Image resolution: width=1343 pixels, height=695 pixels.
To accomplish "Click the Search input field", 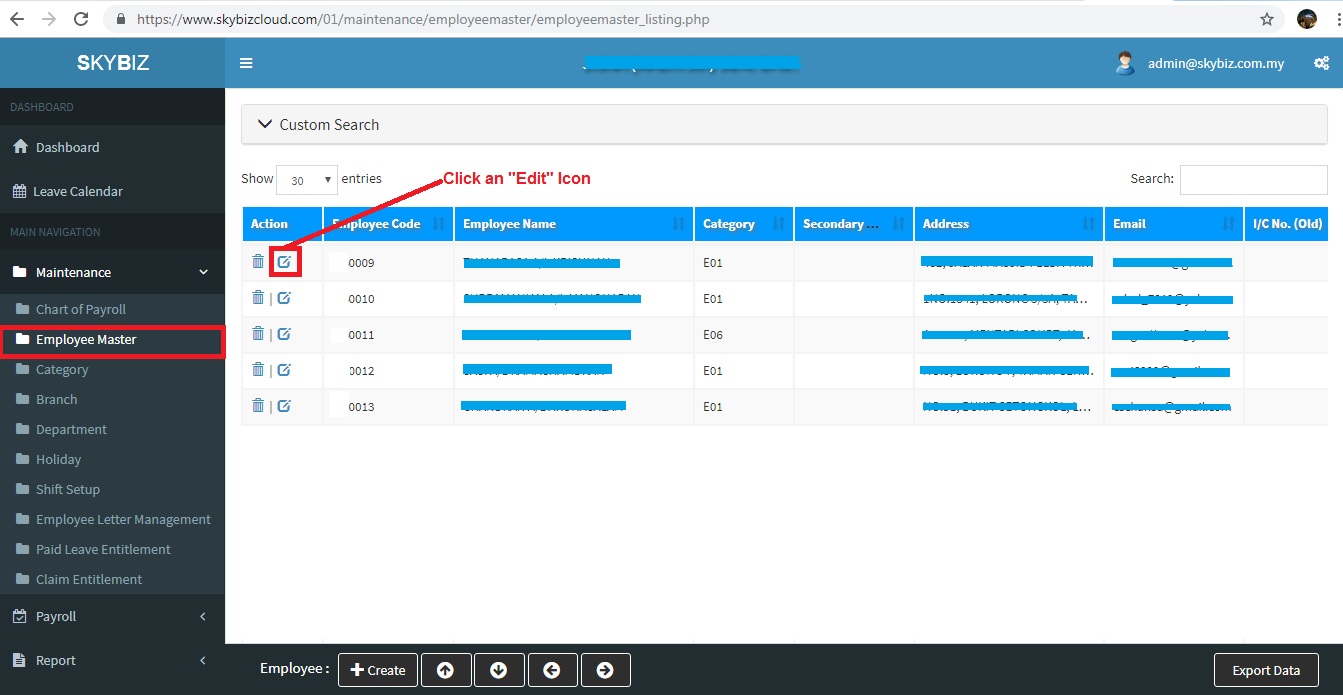I will 1253,179.
